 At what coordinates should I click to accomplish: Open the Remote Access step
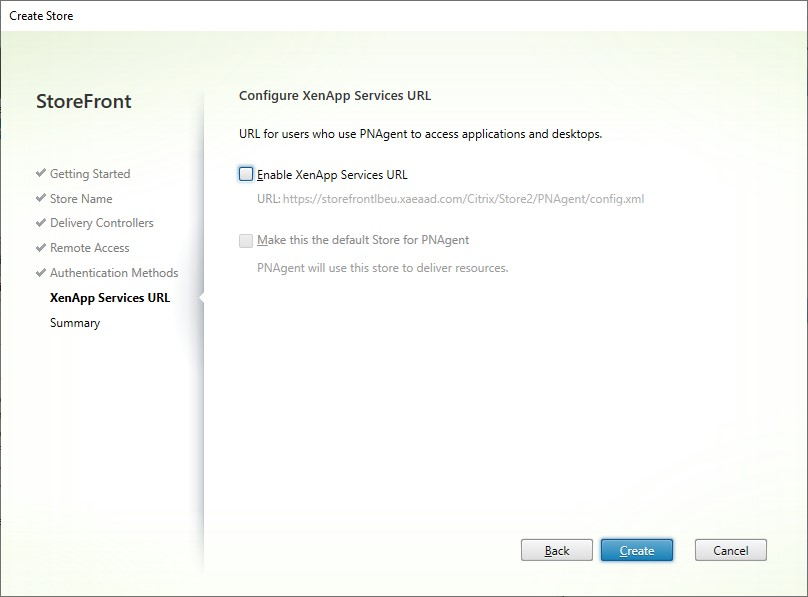pos(90,248)
